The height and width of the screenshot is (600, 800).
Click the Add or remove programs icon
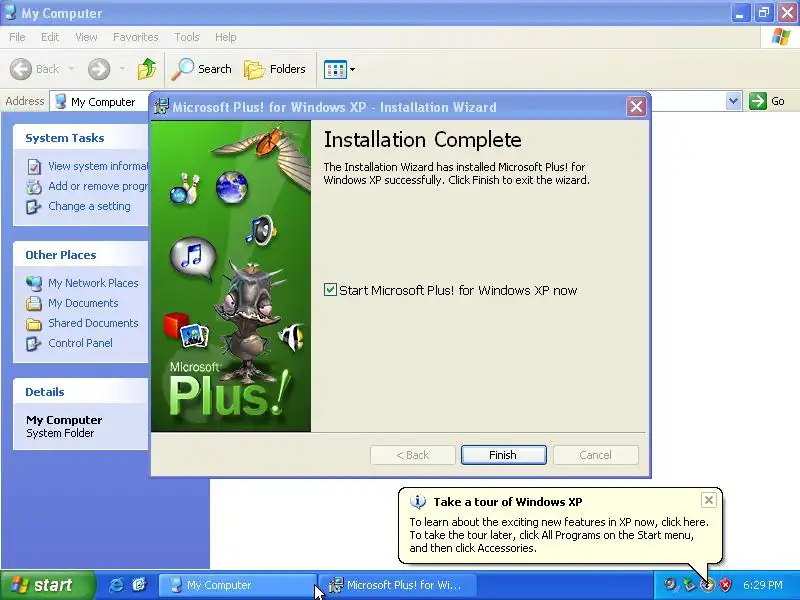point(34,187)
